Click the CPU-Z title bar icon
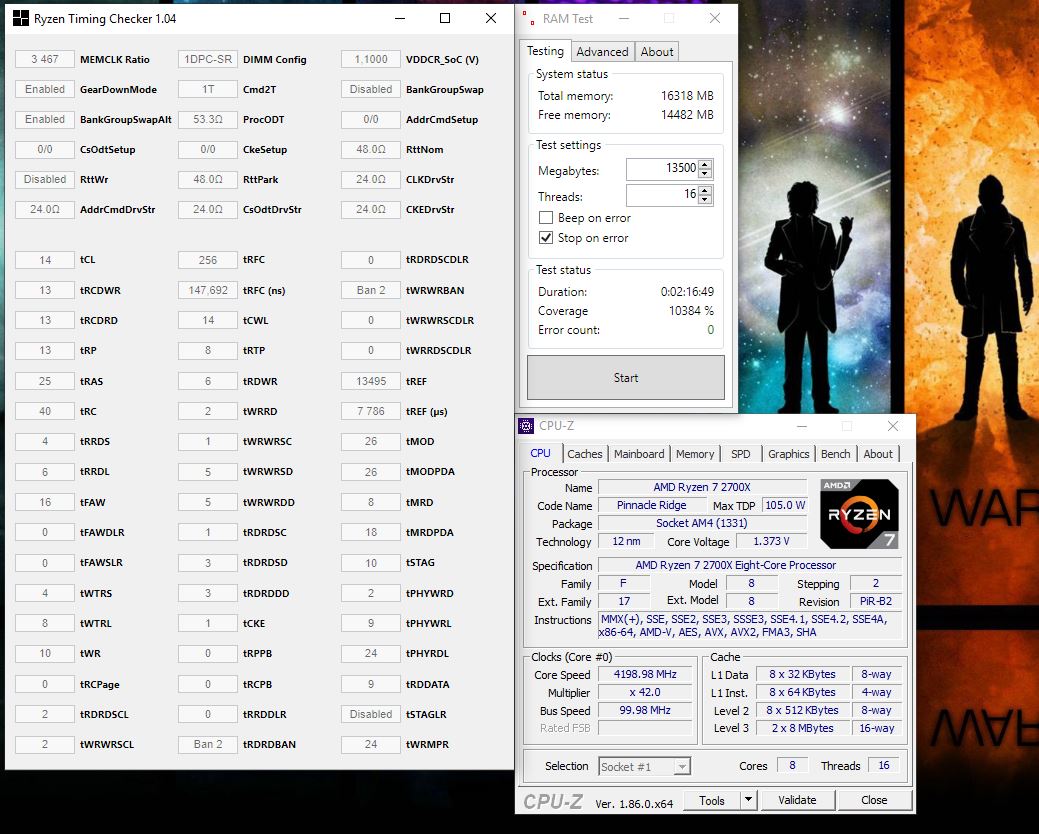The height and width of the screenshot is (834, 1039). 525,426
